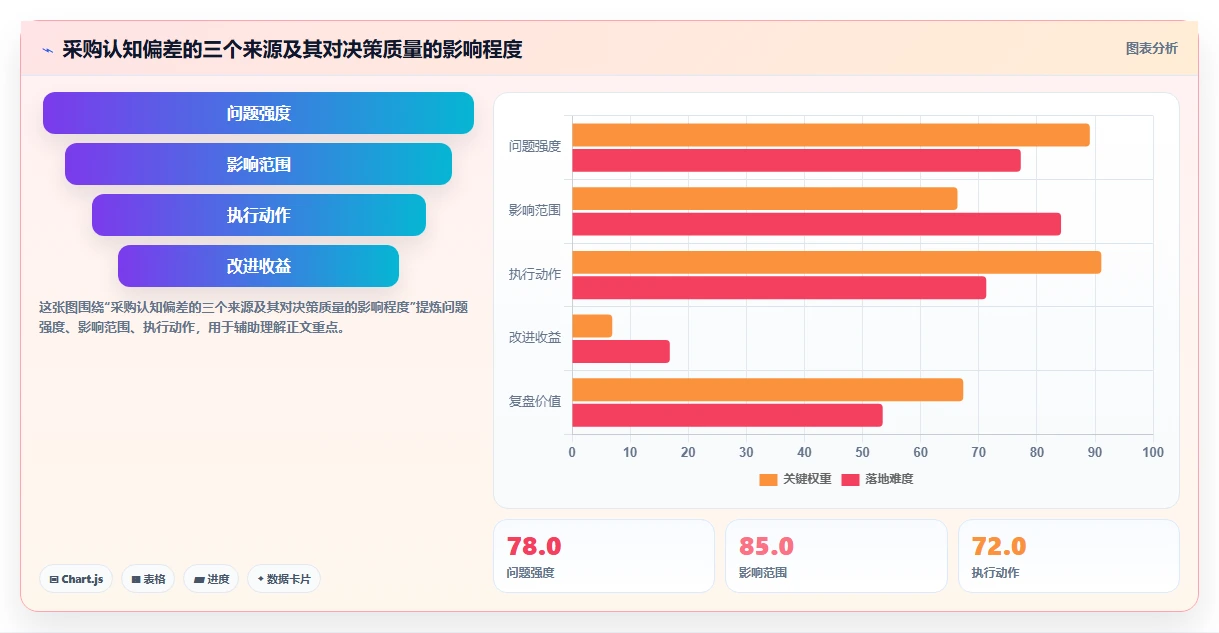The width and height of the screenshot is (1219, 633).
Task: Click the red 影响范围 bar
Action: [816, 224]
